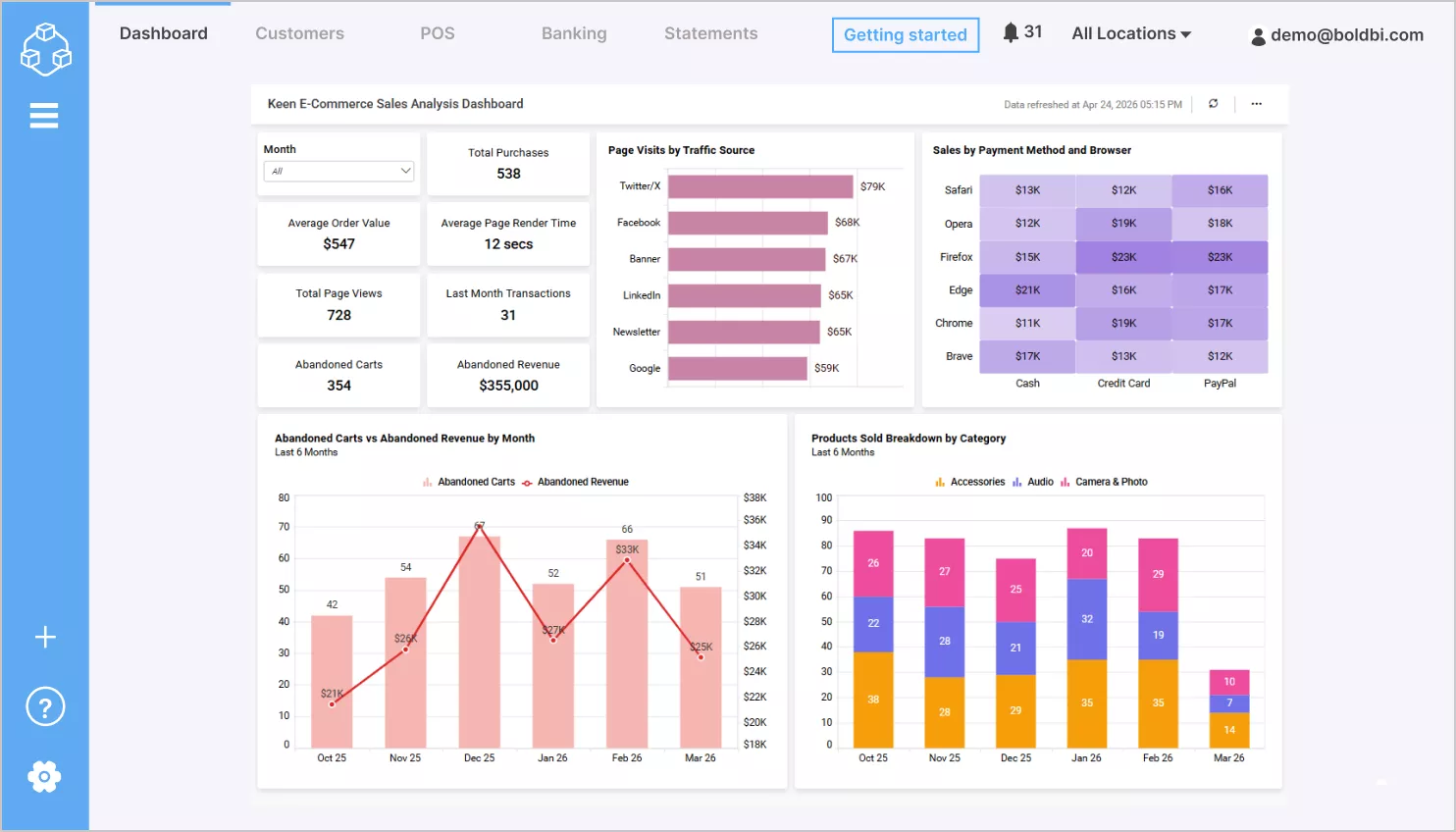Click Mar 26 Accessories segment labeled 14
The width and height of the screenshot is (1456, 832).
pos(1229,730)
